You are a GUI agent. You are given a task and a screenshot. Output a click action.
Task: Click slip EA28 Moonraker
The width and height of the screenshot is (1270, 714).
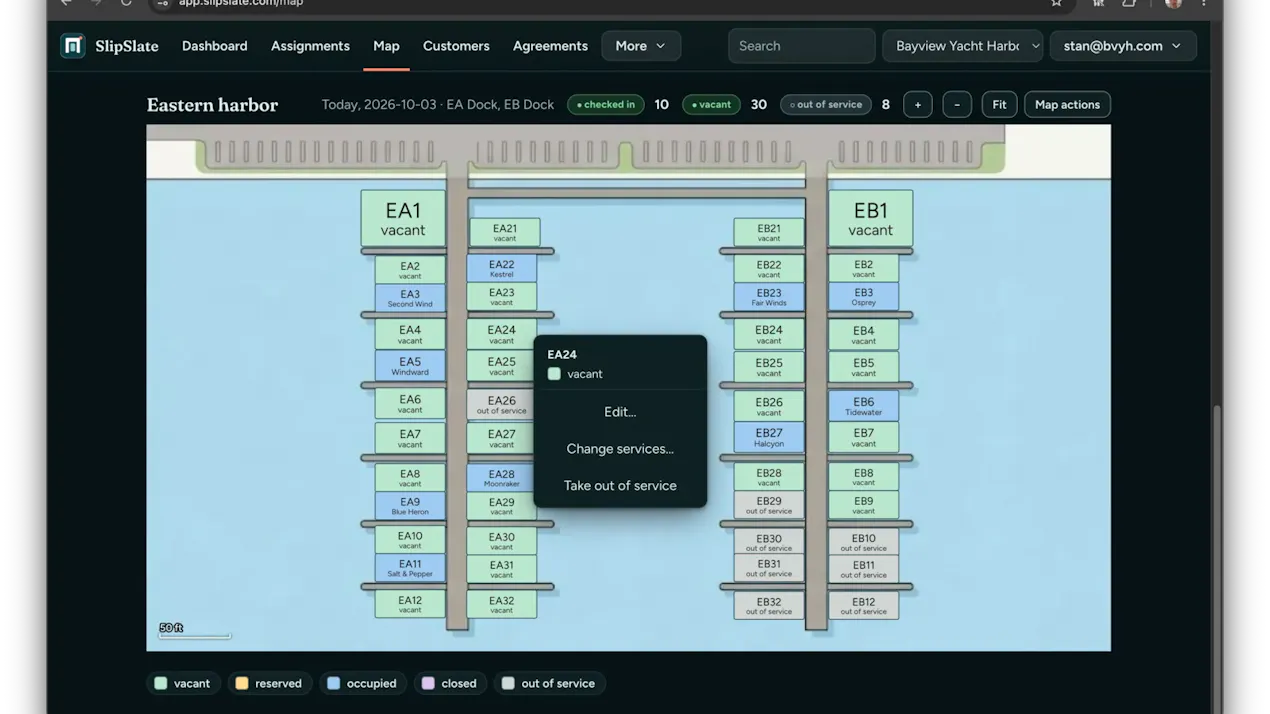coord(502,478)
